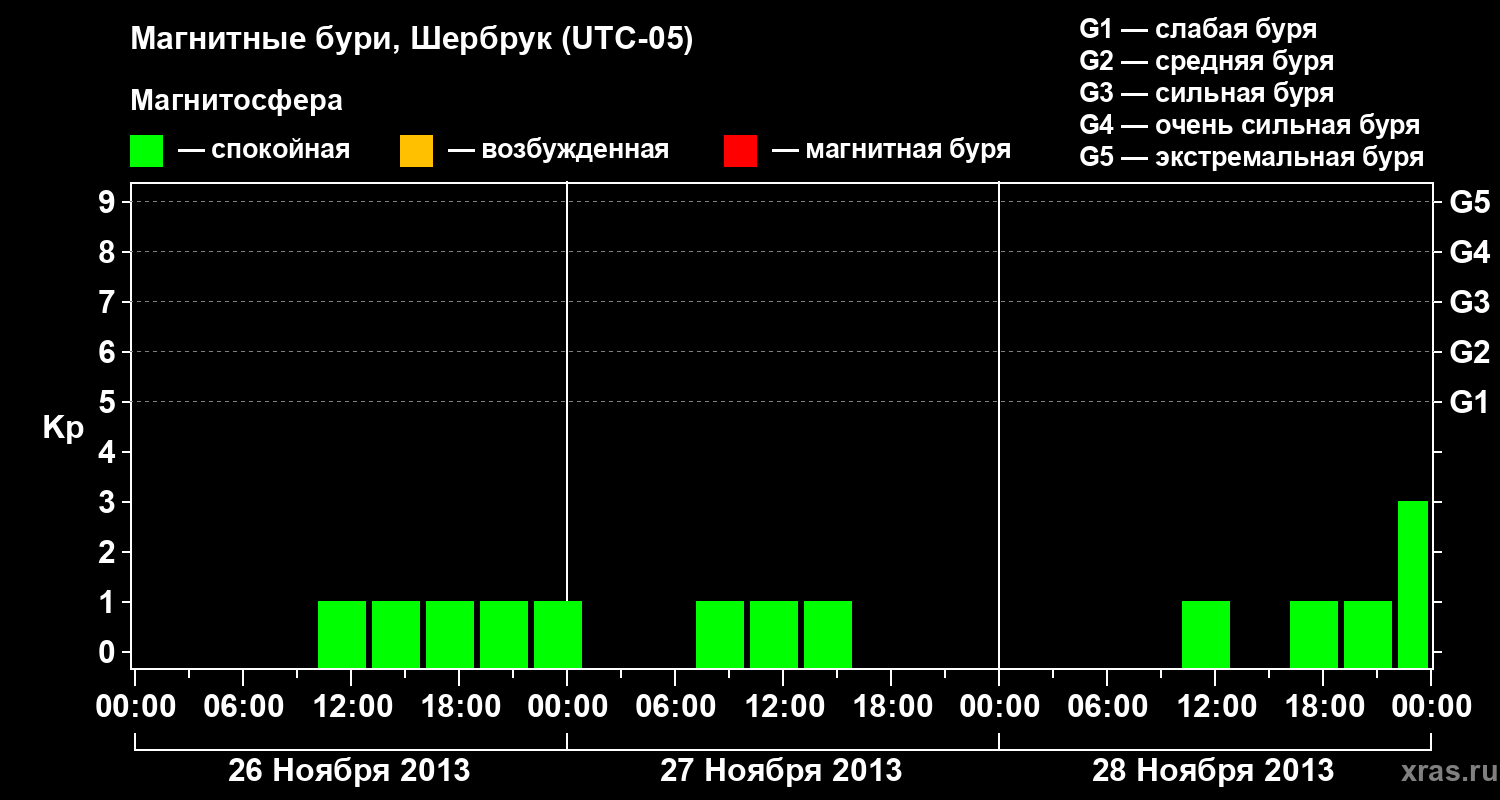Image resolution: width=1500 pixels, height=800 pixels.
Task: Click the title 'Магнитные бури, Шербрук (UTC-05)'
Action: (x=411, y=41)
